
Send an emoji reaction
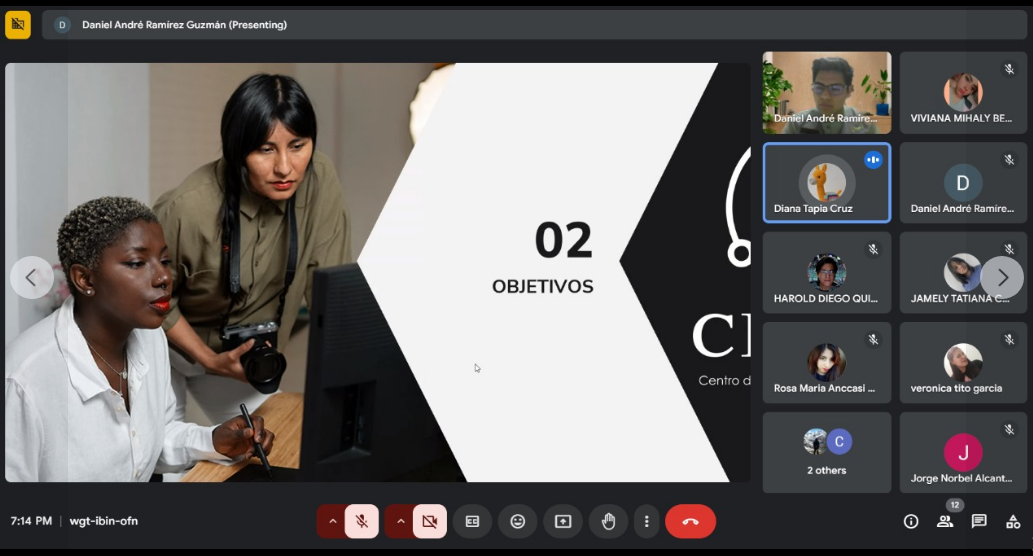pos(517,521)
